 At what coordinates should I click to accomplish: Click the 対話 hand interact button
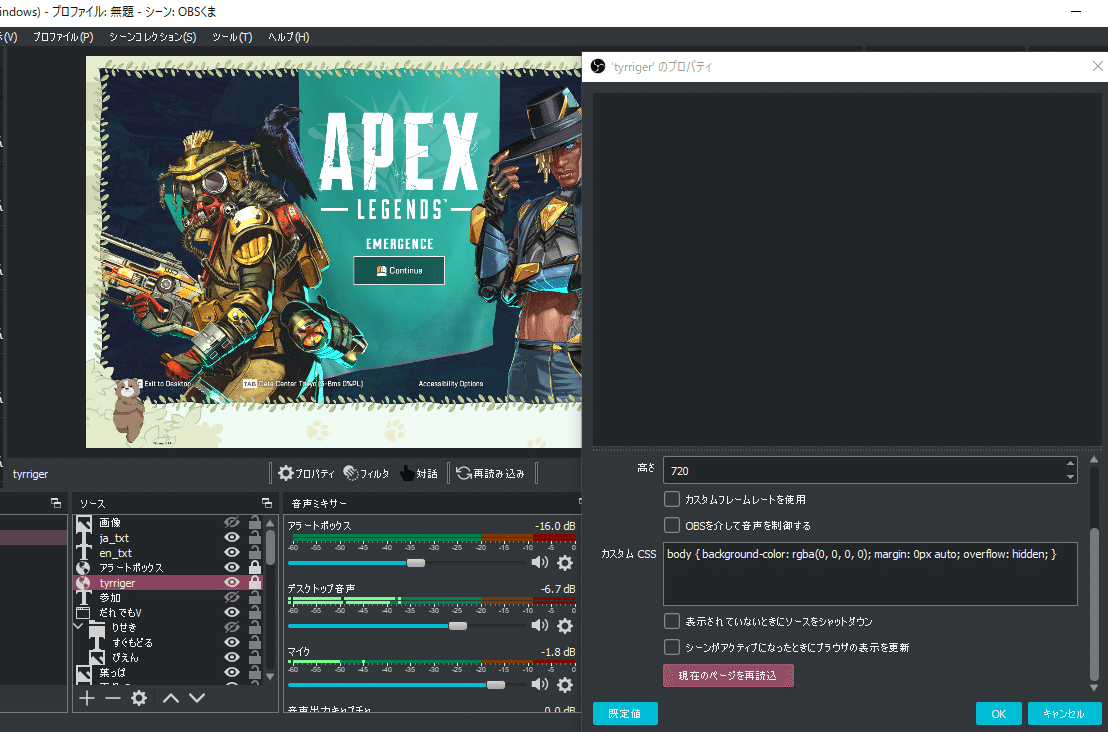coord(418,473)
